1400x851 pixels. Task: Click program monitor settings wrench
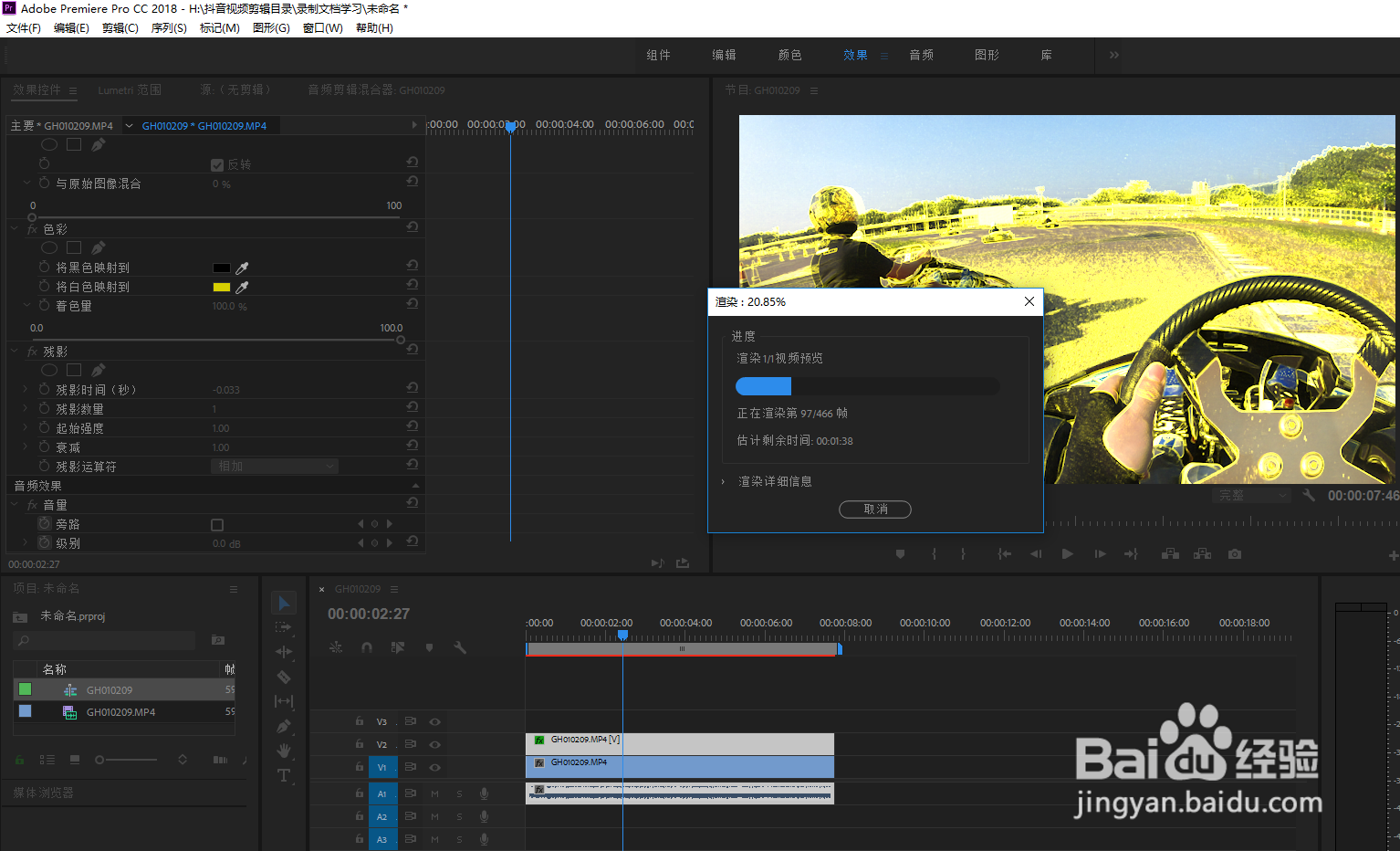(x=1309, y=495)
